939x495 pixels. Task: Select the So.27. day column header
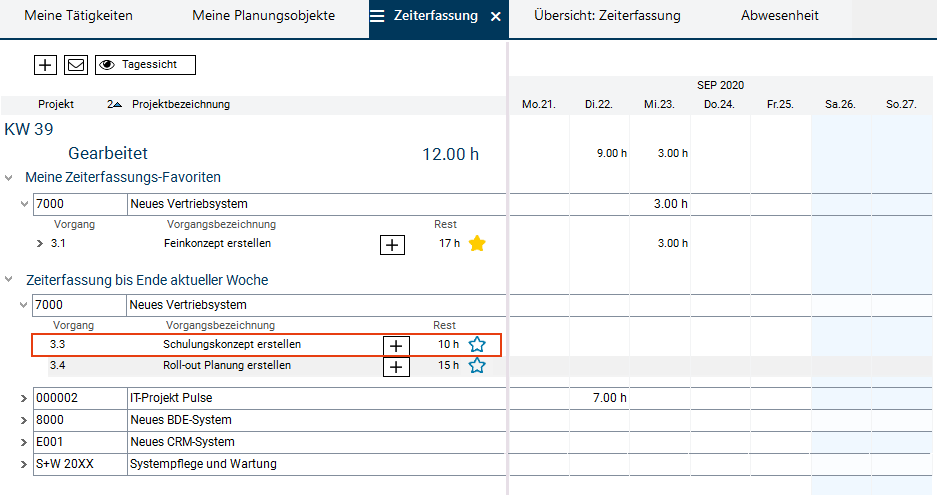(901, 104)
